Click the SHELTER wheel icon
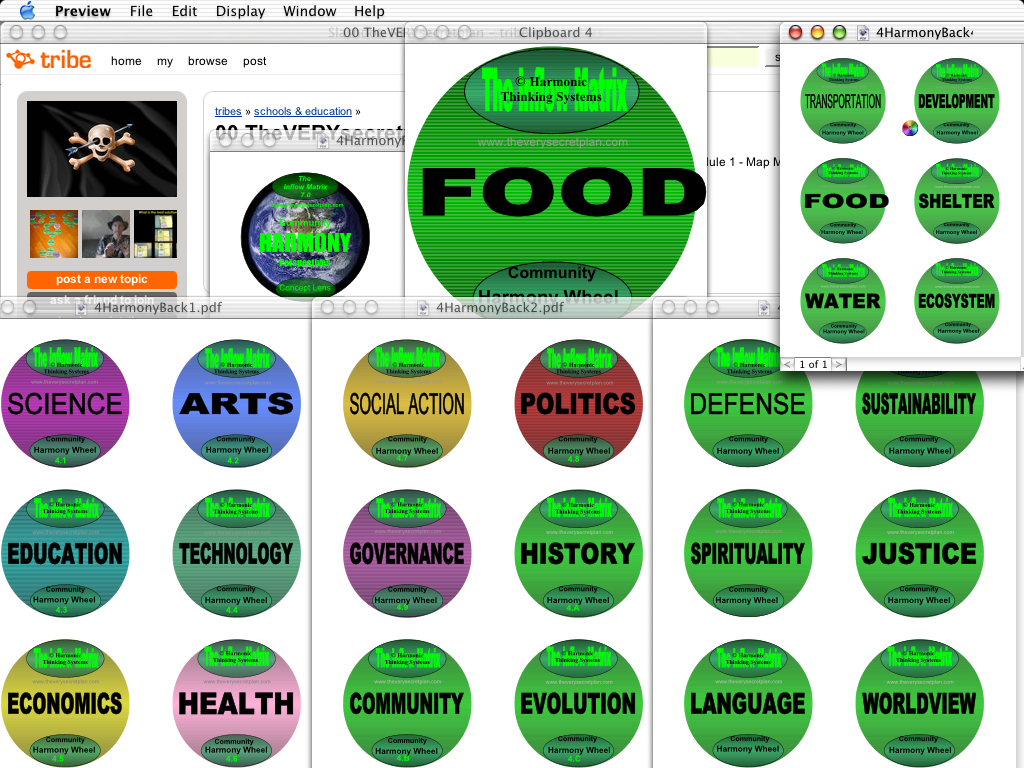 (x=957, y=200)
